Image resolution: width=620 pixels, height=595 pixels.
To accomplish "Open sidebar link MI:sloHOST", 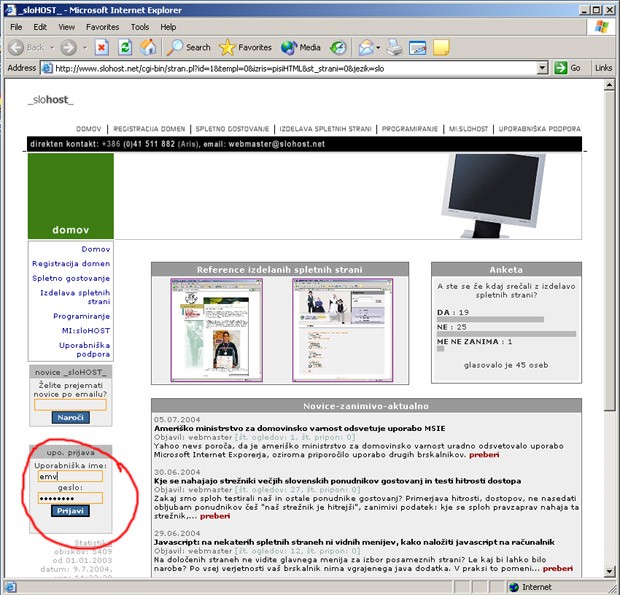I will pos(86,331).
